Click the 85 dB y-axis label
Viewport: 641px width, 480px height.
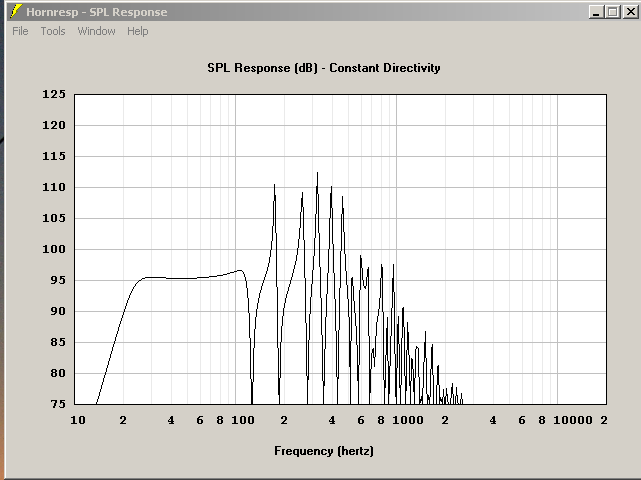58,342
